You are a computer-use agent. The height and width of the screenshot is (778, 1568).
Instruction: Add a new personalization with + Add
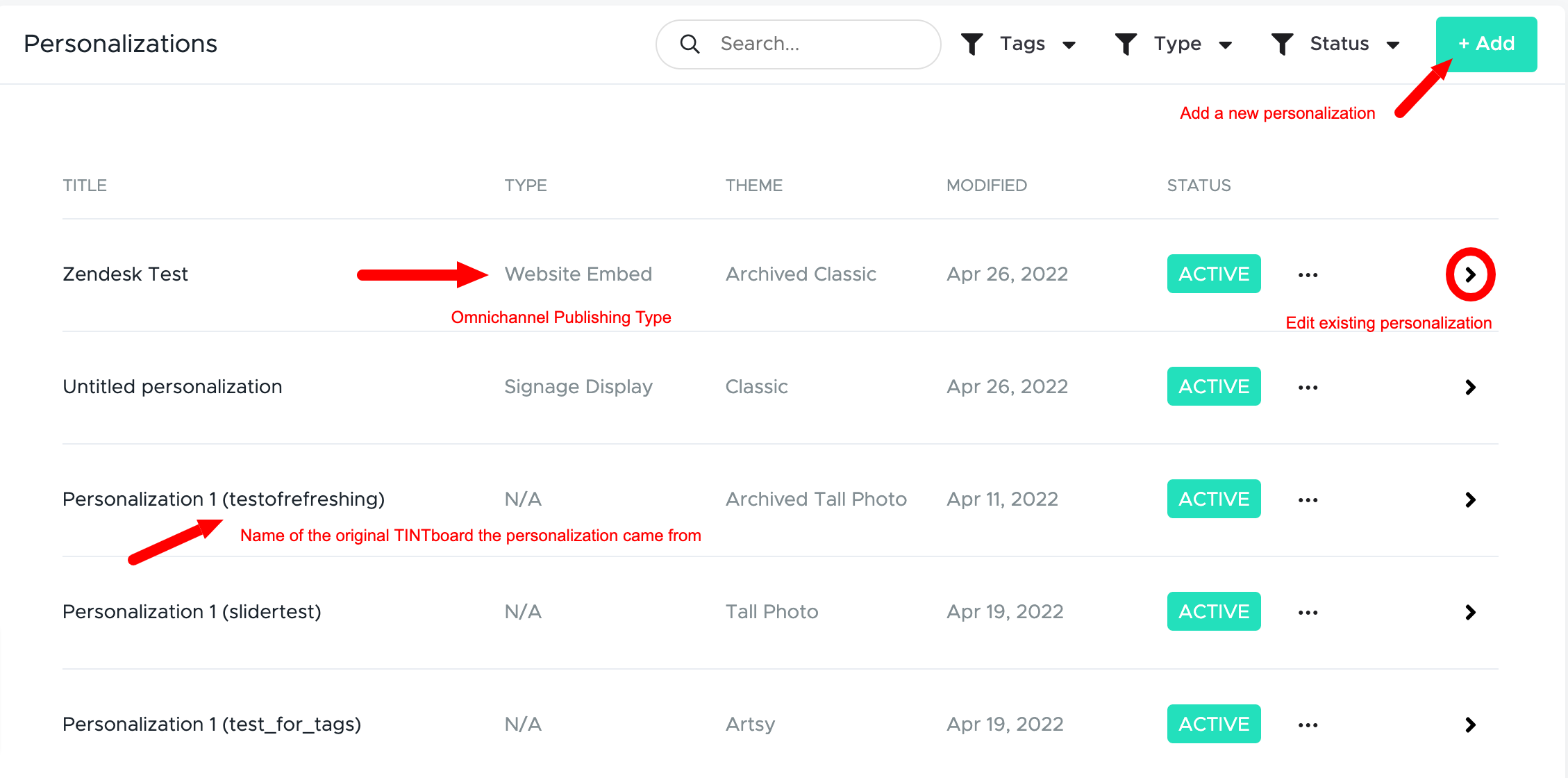(x=1486, y=44)
